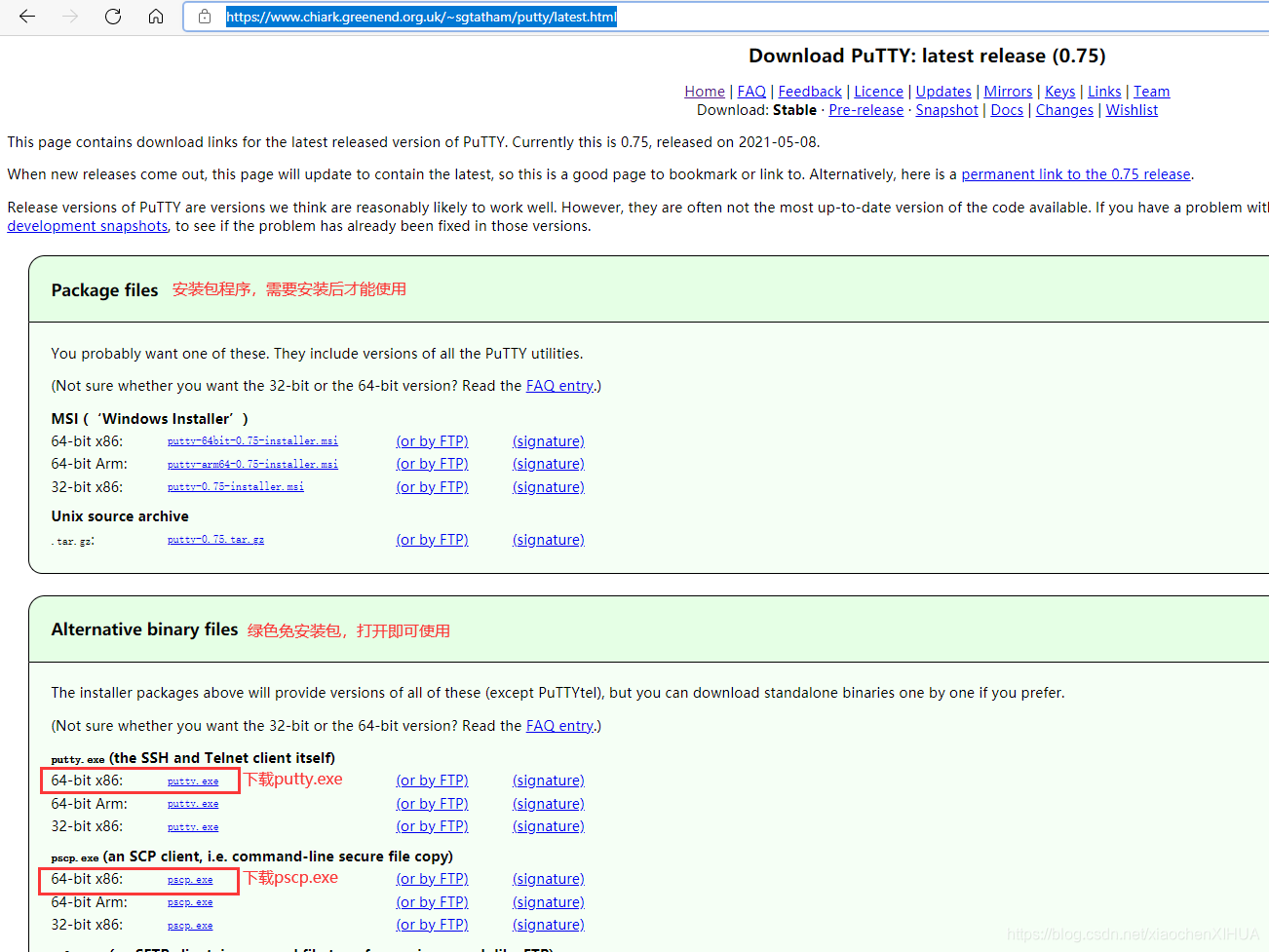Open signature for 64-bit x86 putty.exe
The width and height of the screenshot is (1269, 952).
click(x=549, y=781)
